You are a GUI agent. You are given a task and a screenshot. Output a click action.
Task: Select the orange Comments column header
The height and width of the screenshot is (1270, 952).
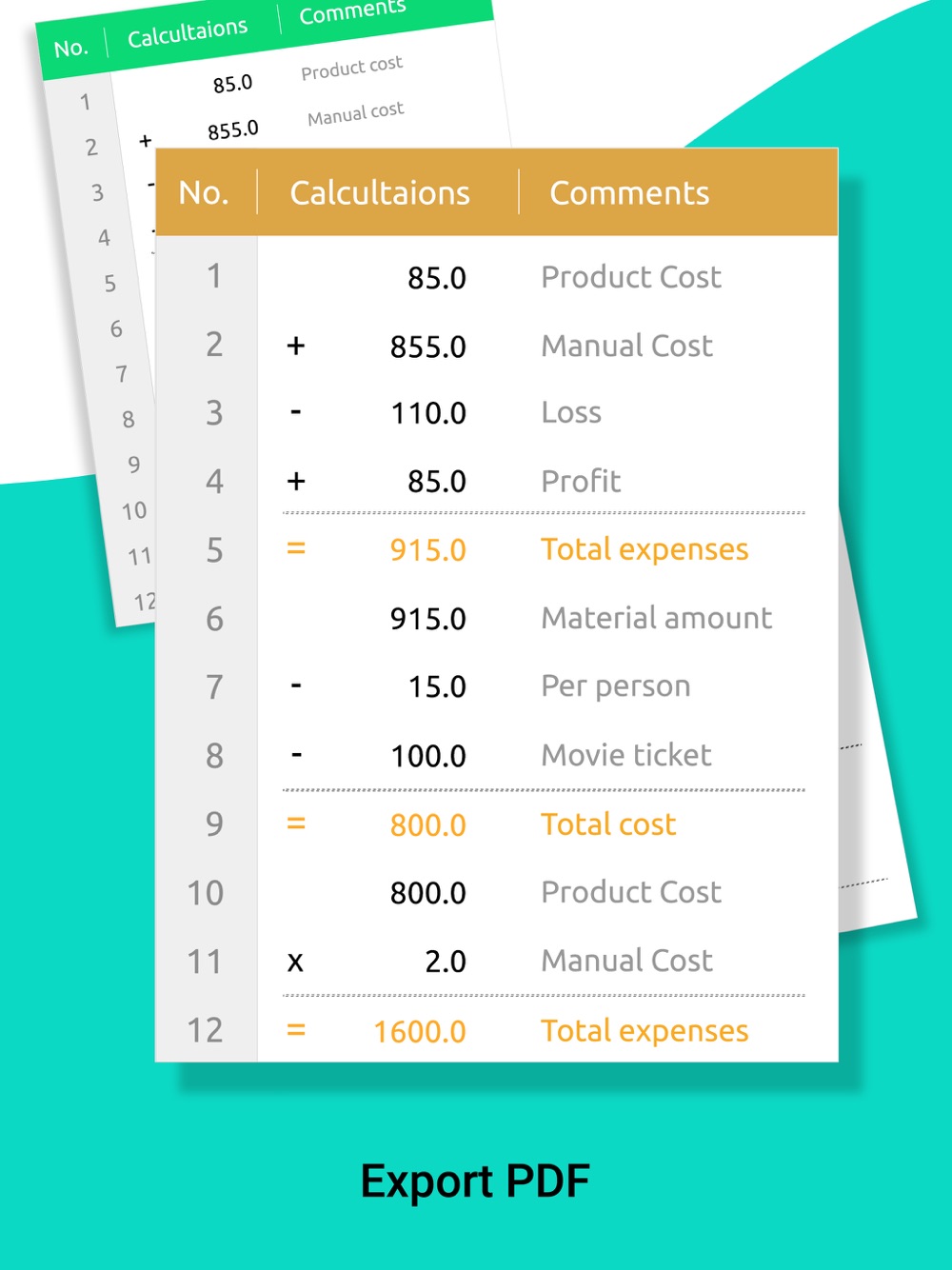point(629,193)
